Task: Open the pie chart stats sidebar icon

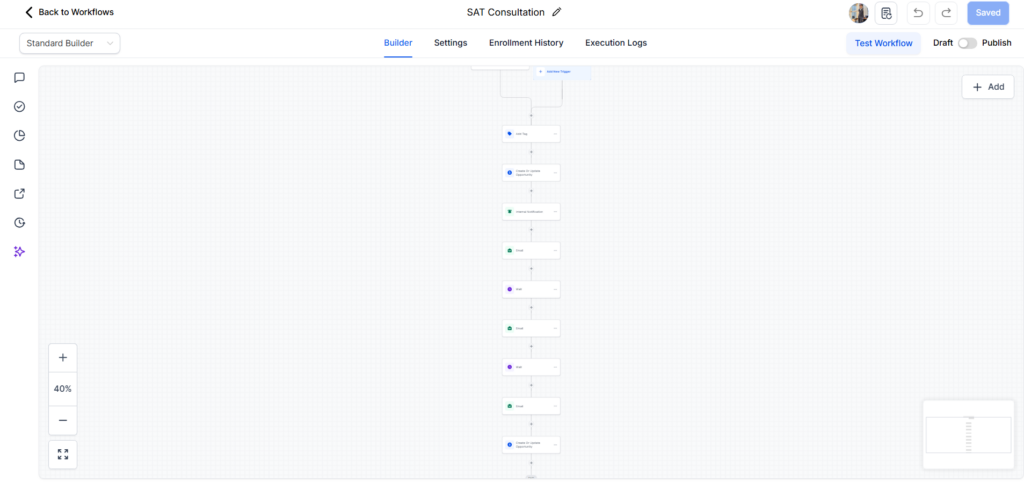Action: [x=20, y=136]
